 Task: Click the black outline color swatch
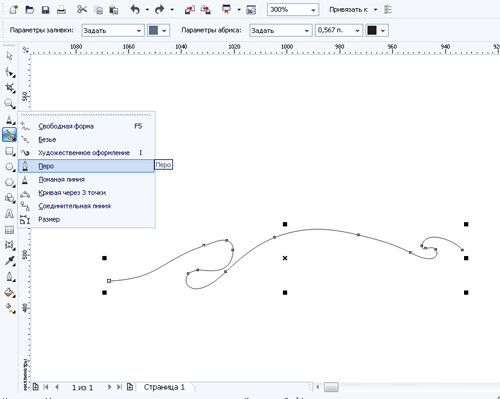tap(372, 31)
